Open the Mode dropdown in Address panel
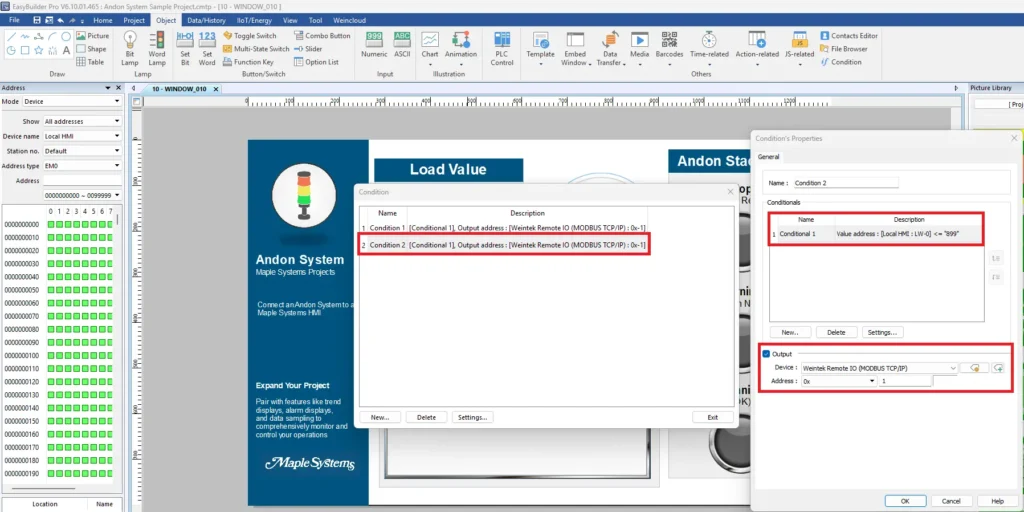The image size is (1024, 512). click(72, 101)
